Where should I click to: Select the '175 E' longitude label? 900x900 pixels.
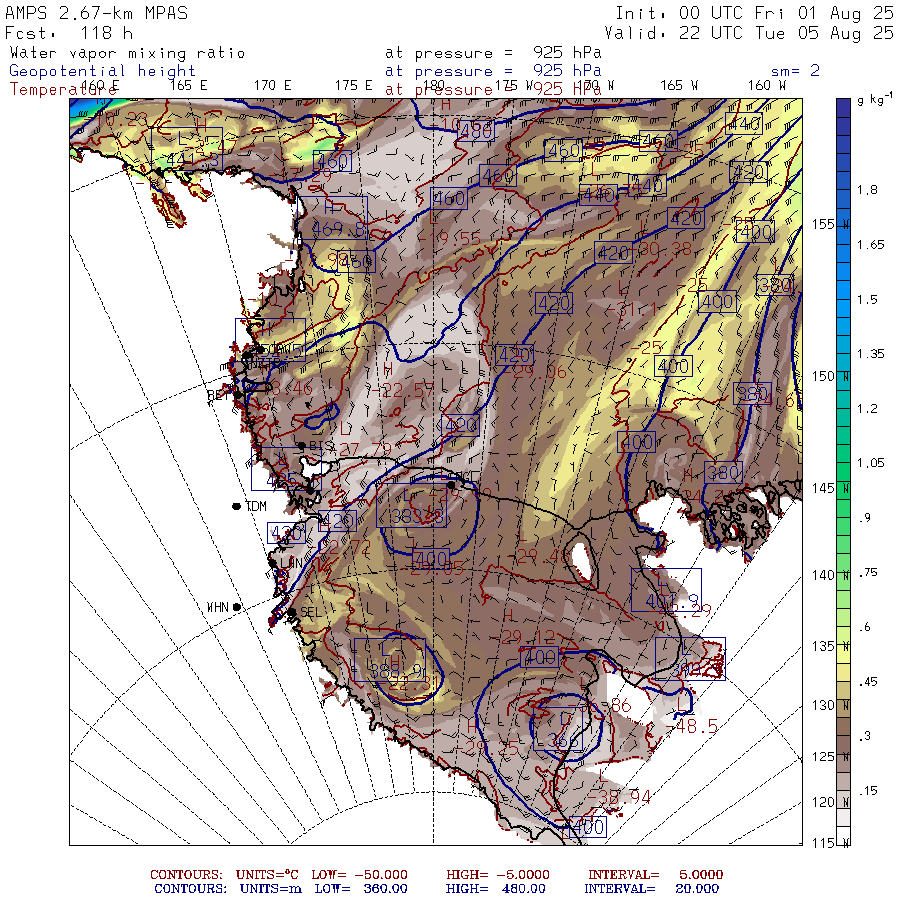point(354,86)
